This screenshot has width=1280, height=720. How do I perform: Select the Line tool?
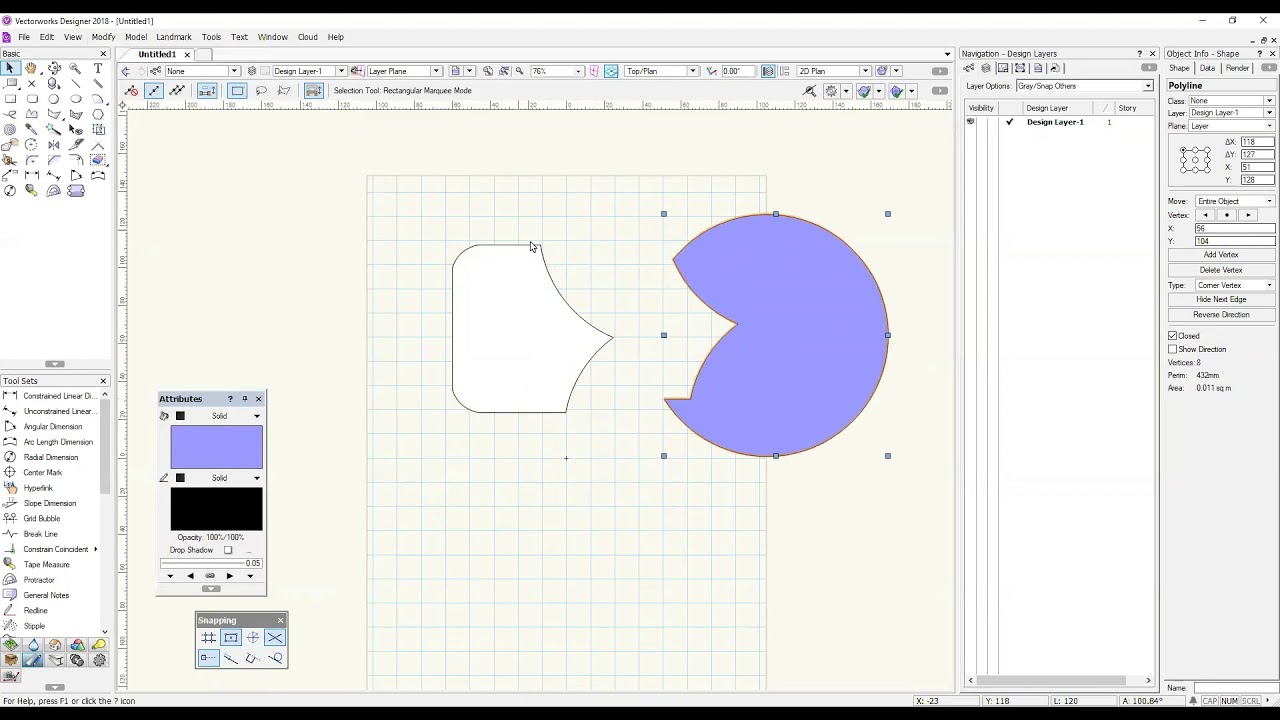pos(76,84)
